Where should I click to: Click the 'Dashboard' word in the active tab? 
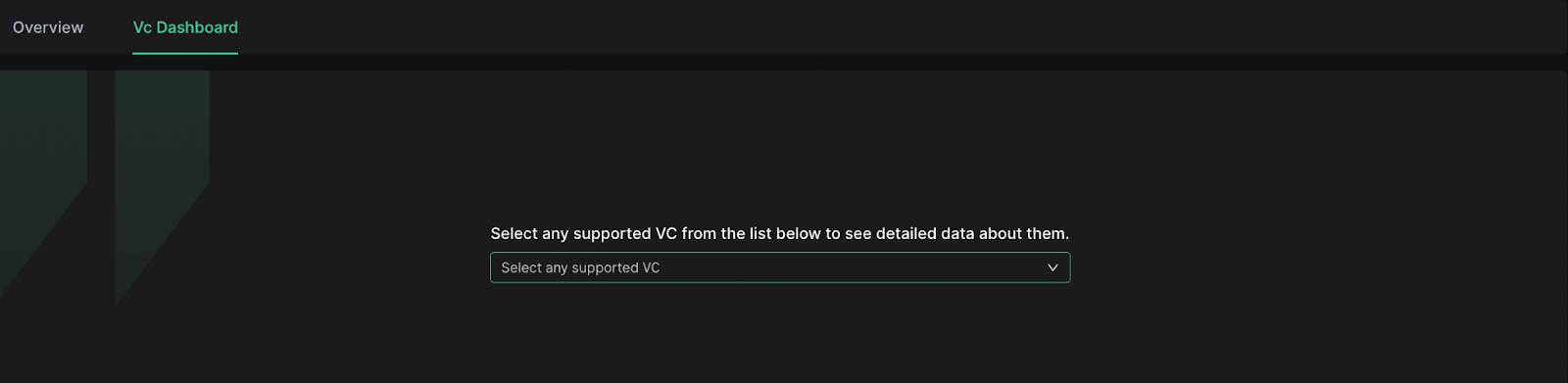click(197, 27)
